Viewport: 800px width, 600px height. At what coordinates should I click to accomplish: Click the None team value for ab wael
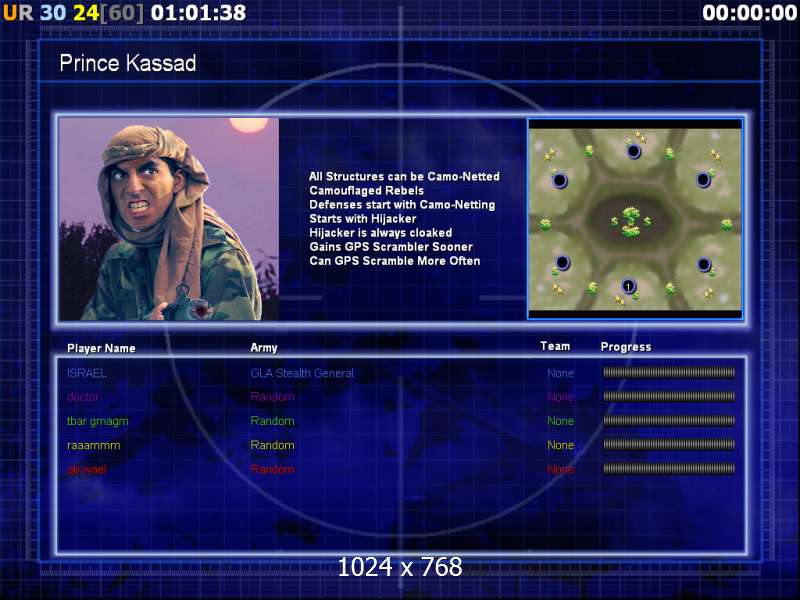[x=561, y=470]
